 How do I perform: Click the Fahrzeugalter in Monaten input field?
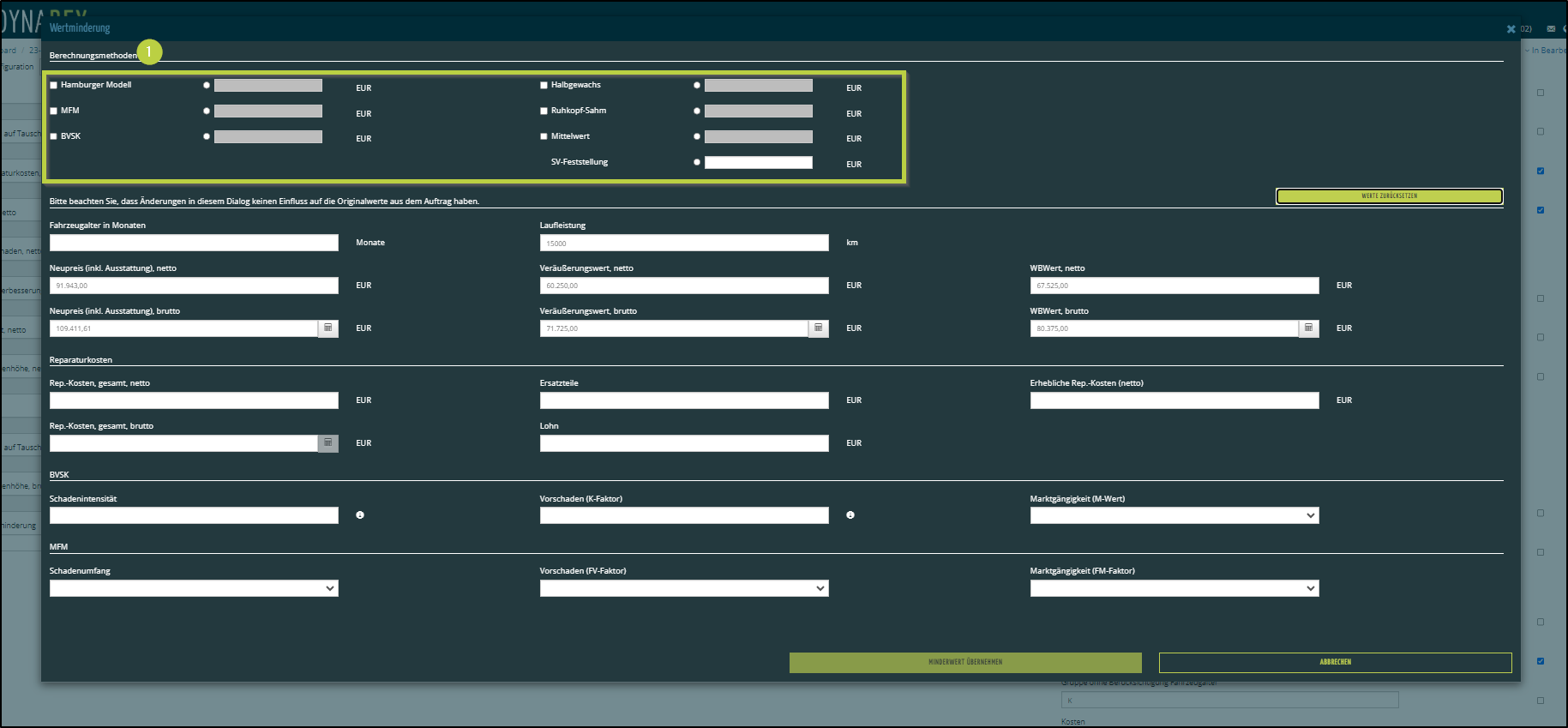click(x=194, y=243)
